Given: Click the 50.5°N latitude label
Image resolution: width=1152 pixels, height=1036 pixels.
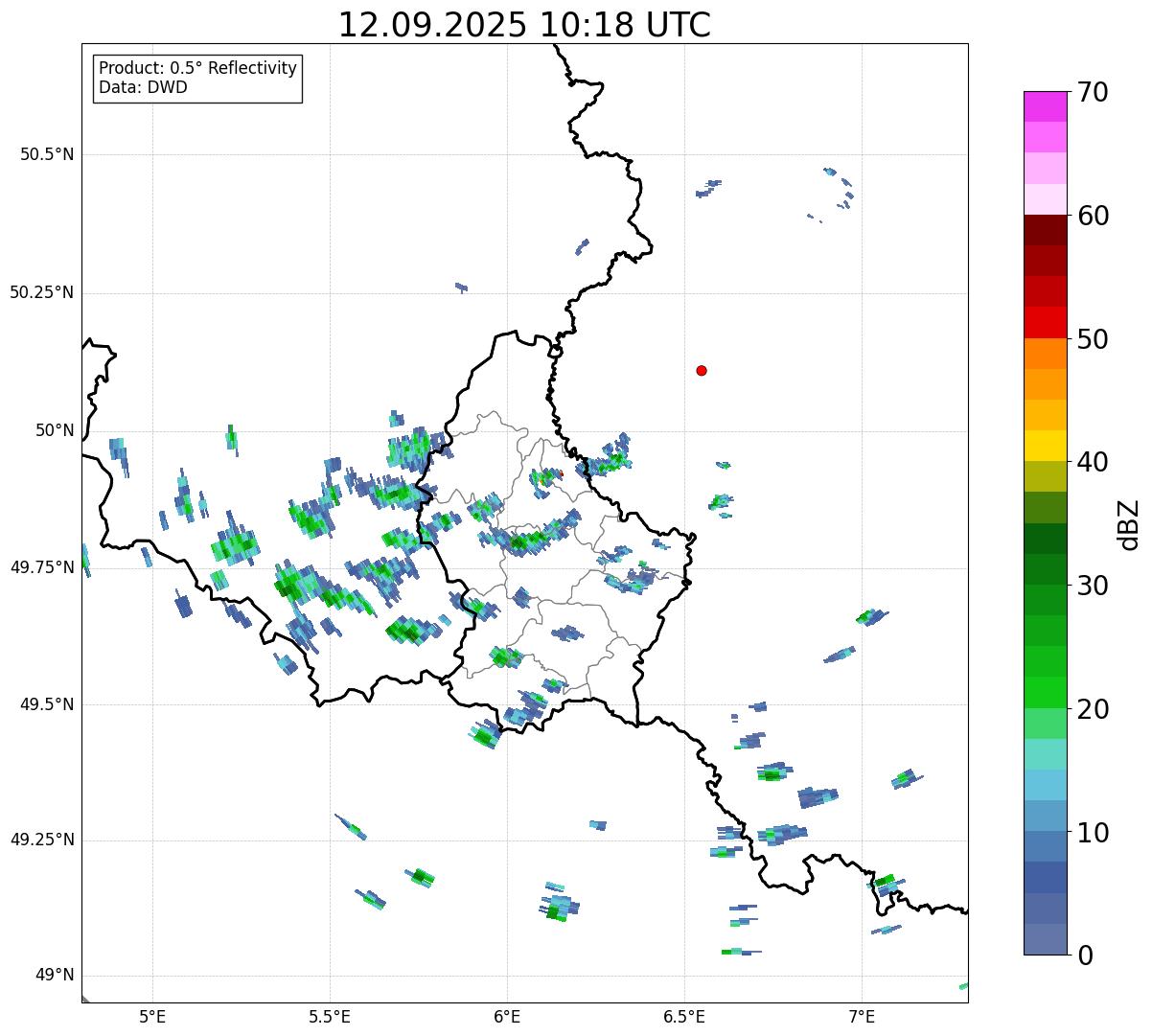Looking at the screenshot, I should click(47, 155).
